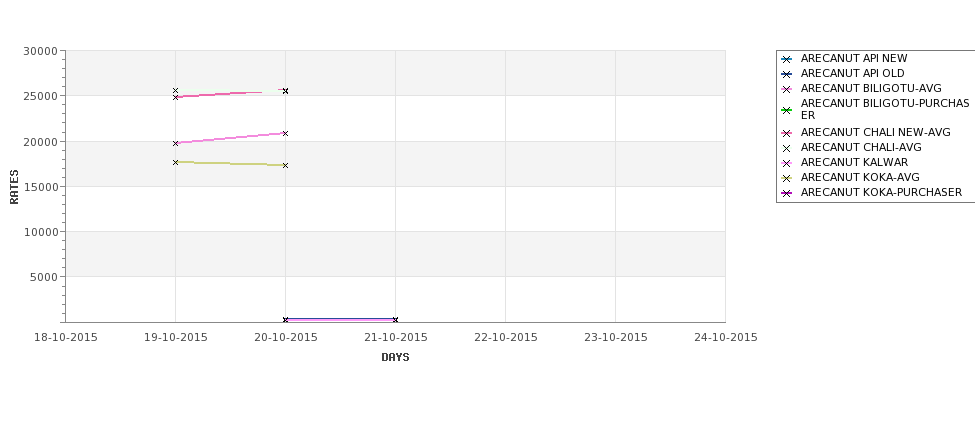The image size is (975, 429).
Task: Click the RATES axis title
Action: (14, 186)
